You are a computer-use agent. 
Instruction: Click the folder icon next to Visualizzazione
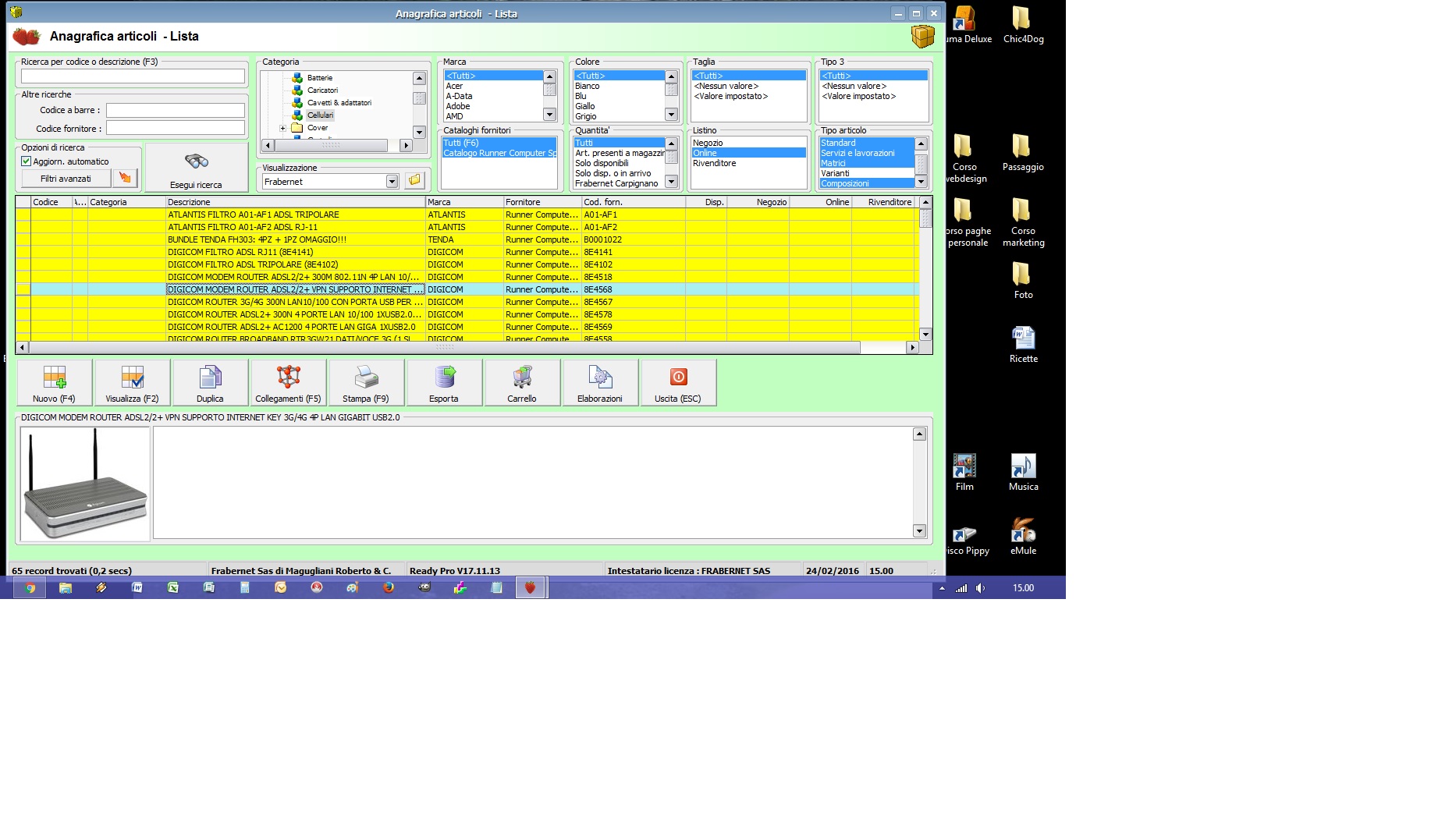tap(414, 181)
